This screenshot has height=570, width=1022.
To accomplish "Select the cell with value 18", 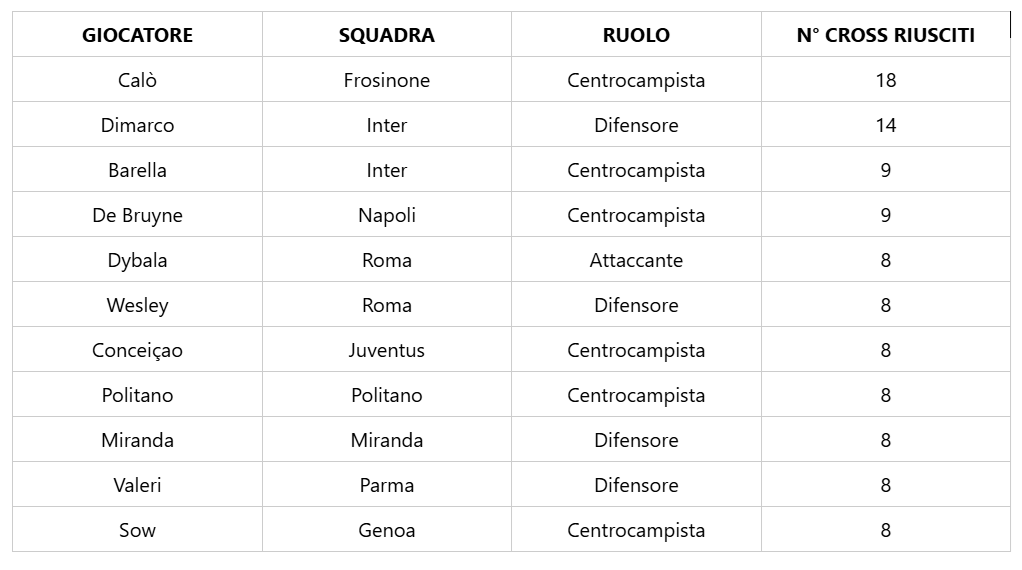I will [886, 79].
